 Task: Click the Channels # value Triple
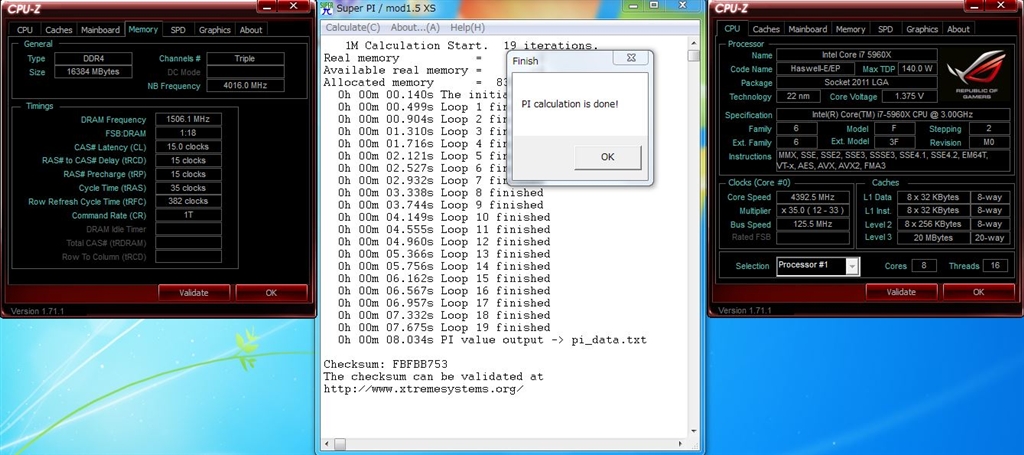[x=245, y=58]
